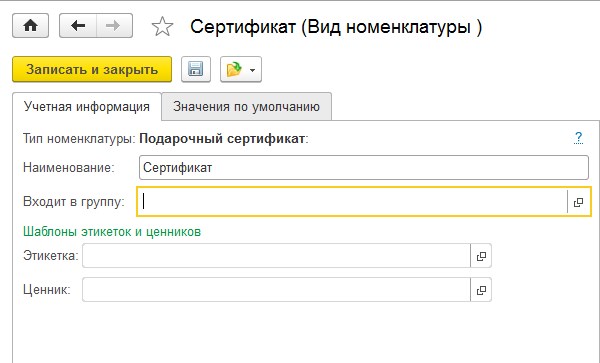
Task: Click the Записать и закрыть button
Action: click(x=92, y=69)
